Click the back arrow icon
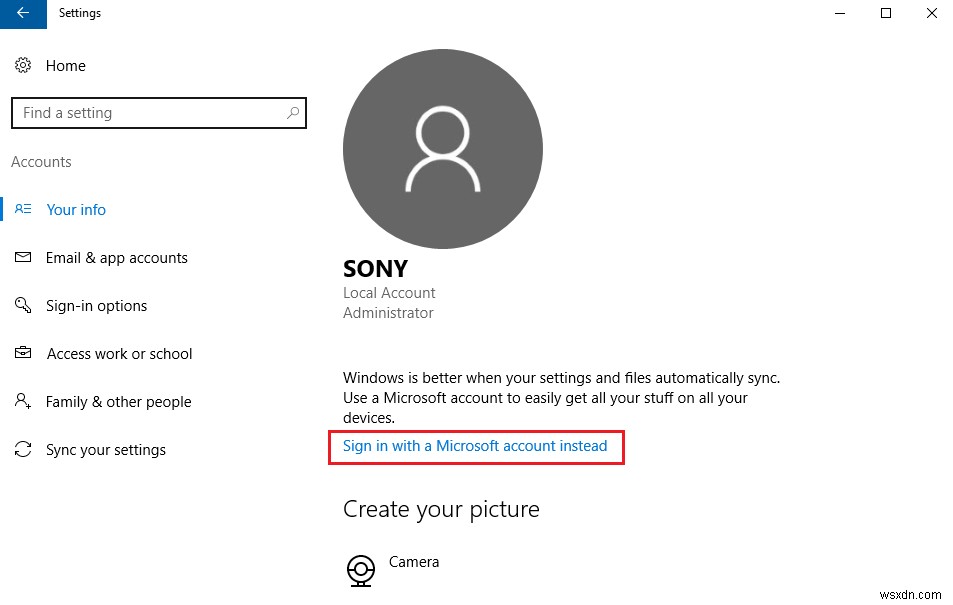953x605 pixels. tap(22, 14)
